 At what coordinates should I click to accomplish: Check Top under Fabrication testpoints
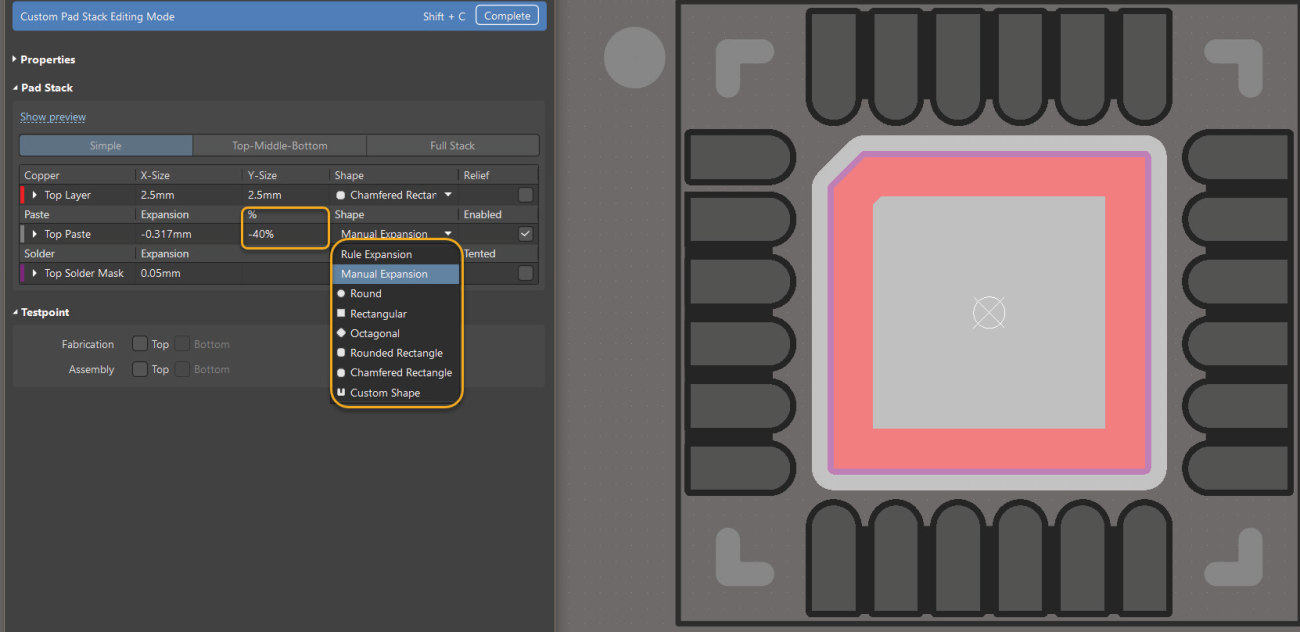click(140, 343)
